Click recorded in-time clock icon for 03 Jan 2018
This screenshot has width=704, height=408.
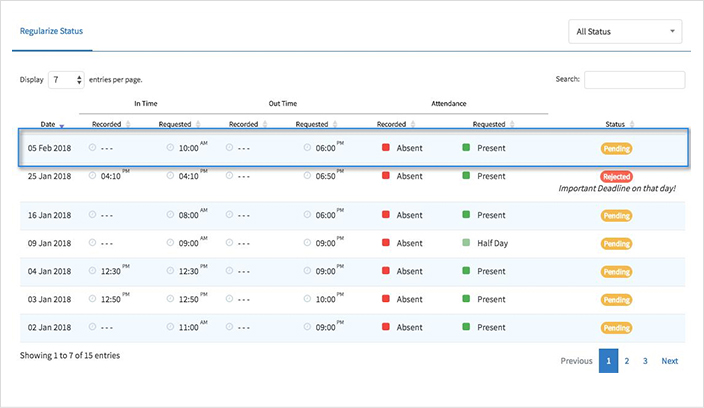(x=92, y=298)
